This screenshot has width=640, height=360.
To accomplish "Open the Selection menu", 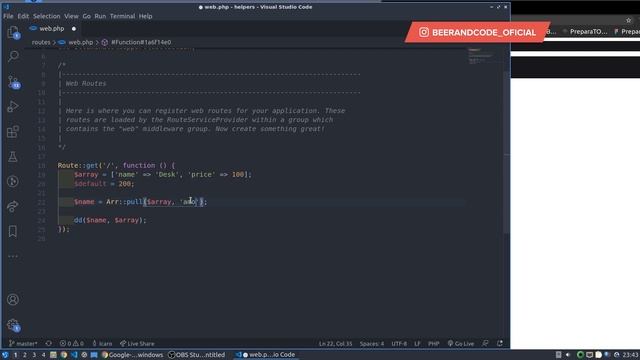I will pos(47,16).
